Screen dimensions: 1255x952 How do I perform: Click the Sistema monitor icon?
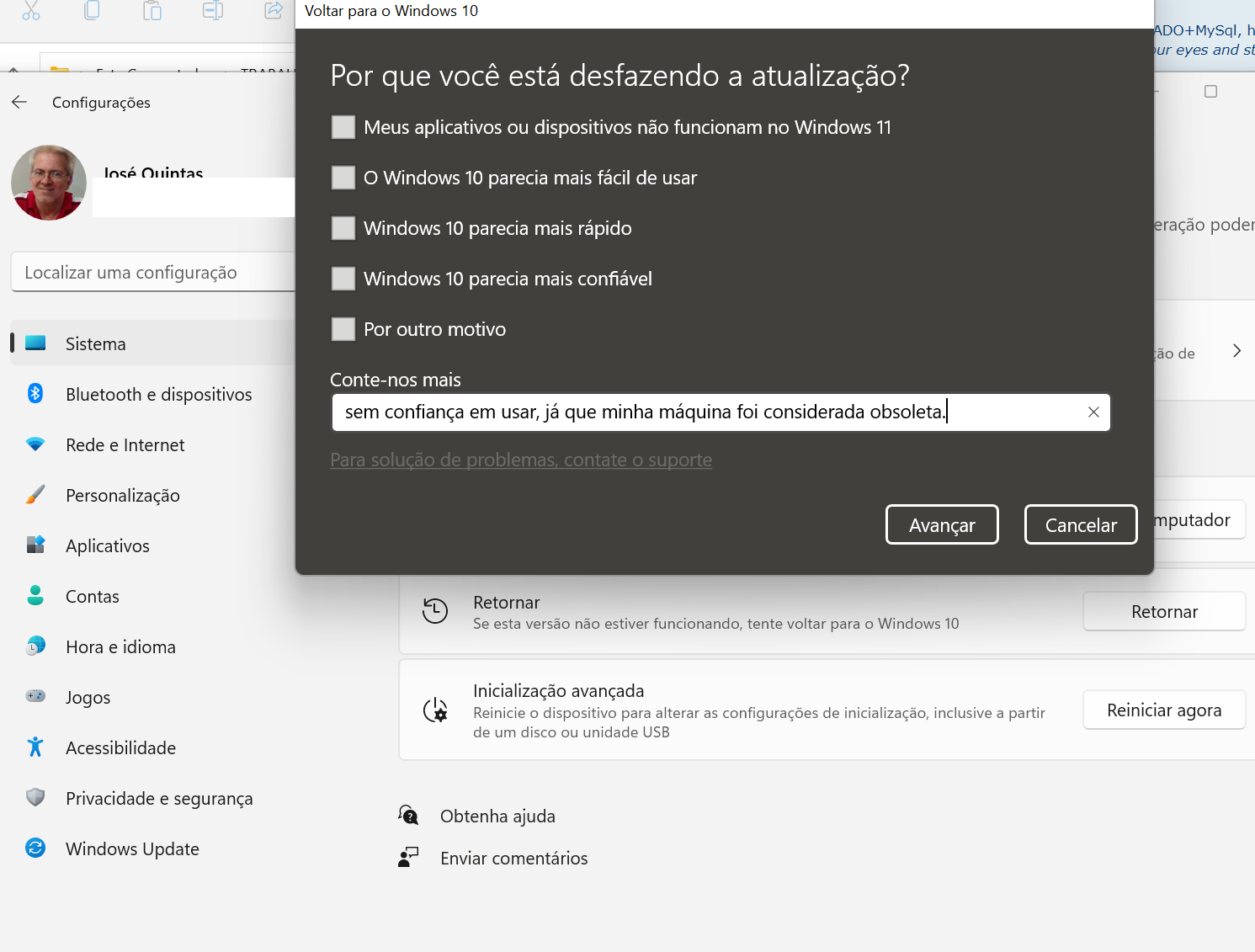point(35,343)
